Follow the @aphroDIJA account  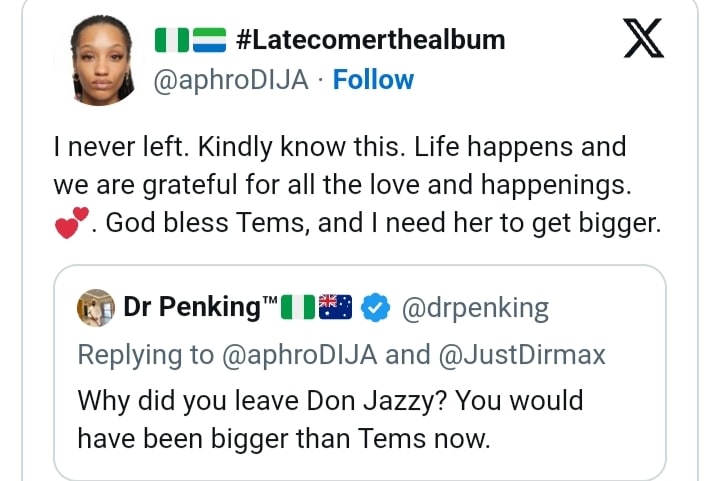373,80
